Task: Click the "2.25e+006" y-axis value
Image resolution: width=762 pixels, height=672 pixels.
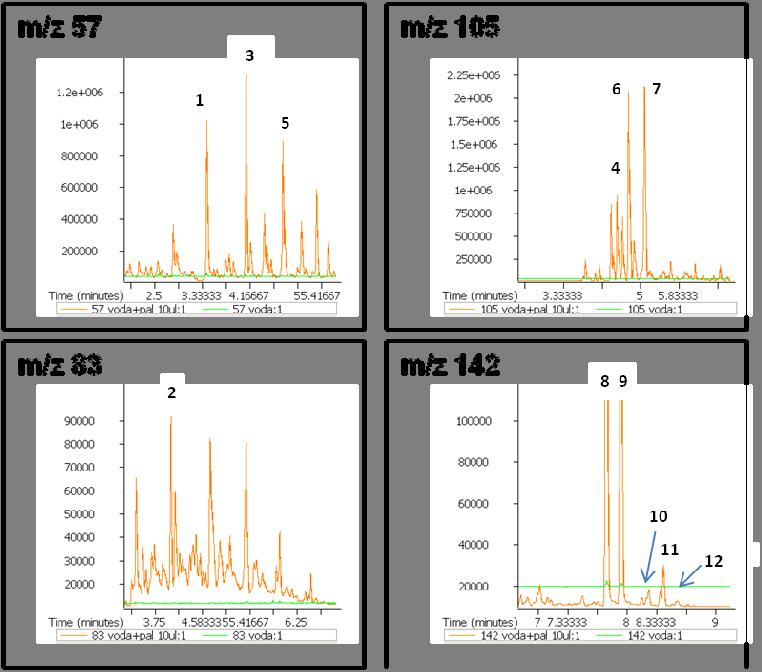Action: (474, 75)
